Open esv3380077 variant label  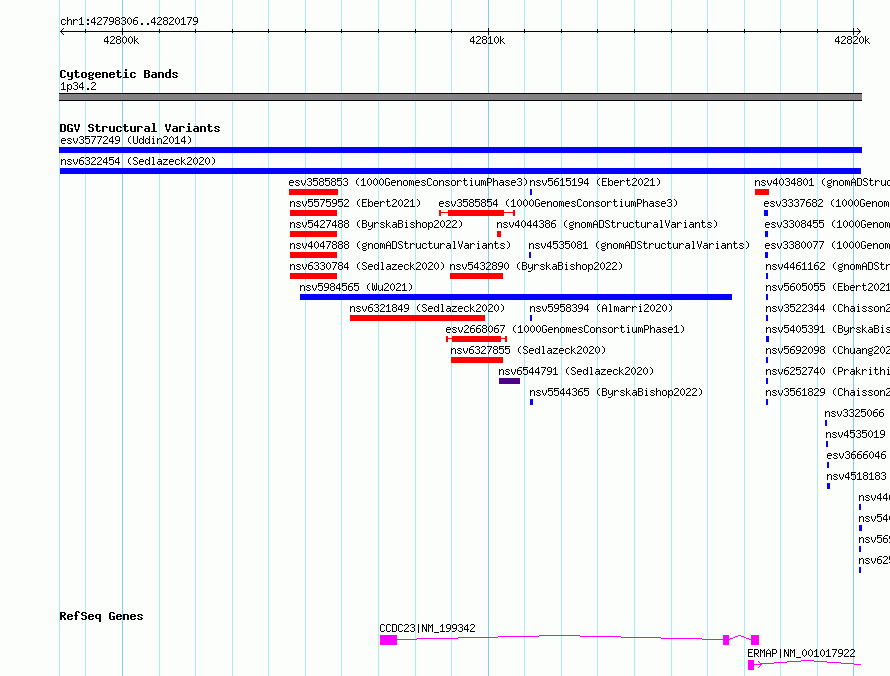[827, 245]
